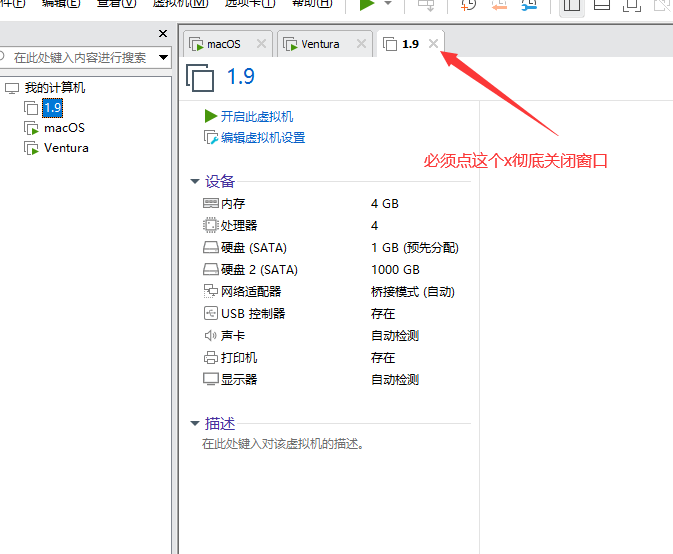Click the 硬盘 (SATA) disk icon
Screen dimensions: 673x554
click(x=211, y=247)
